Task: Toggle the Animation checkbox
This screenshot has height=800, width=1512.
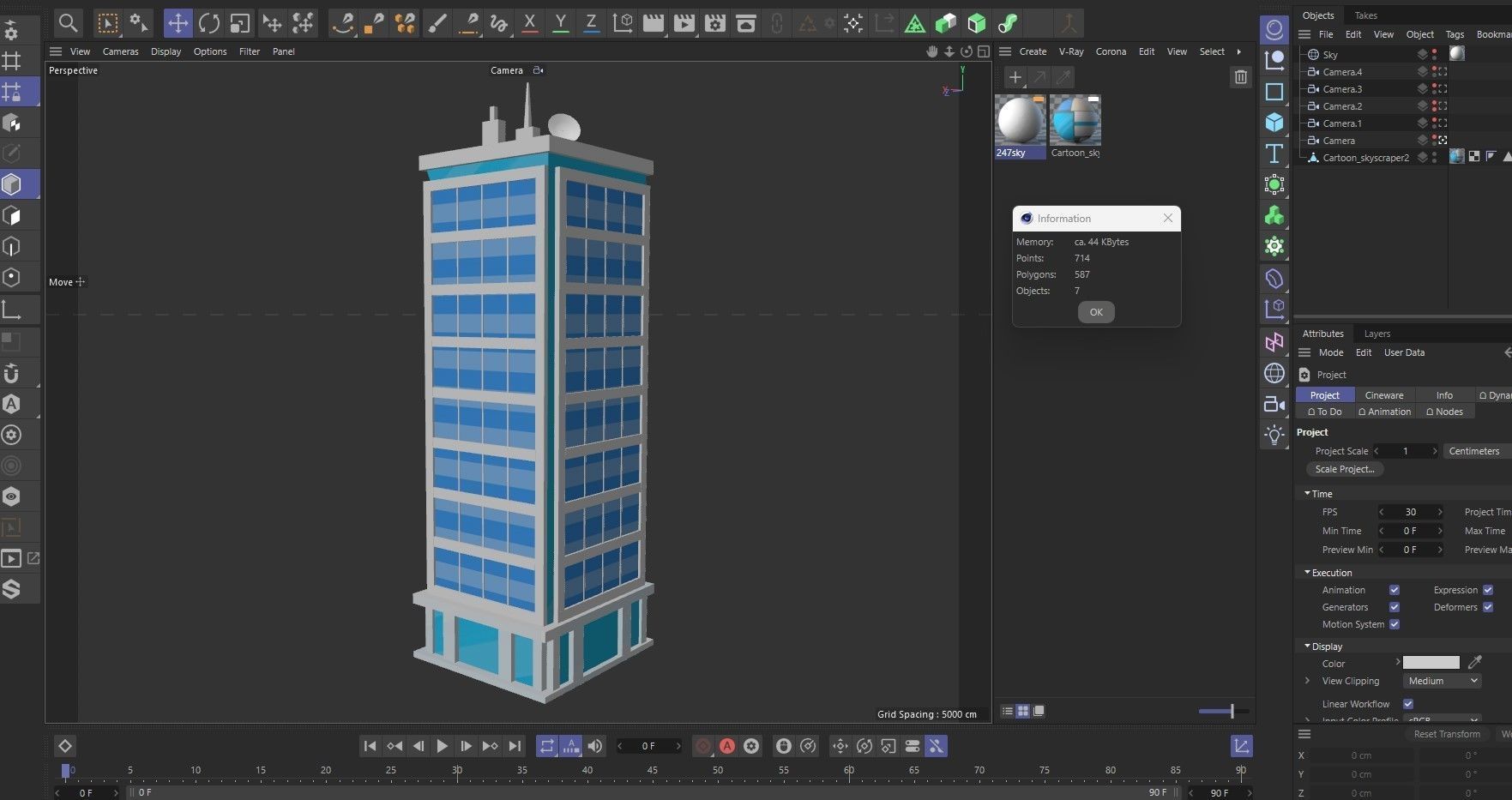Action: coord(1395,590)
